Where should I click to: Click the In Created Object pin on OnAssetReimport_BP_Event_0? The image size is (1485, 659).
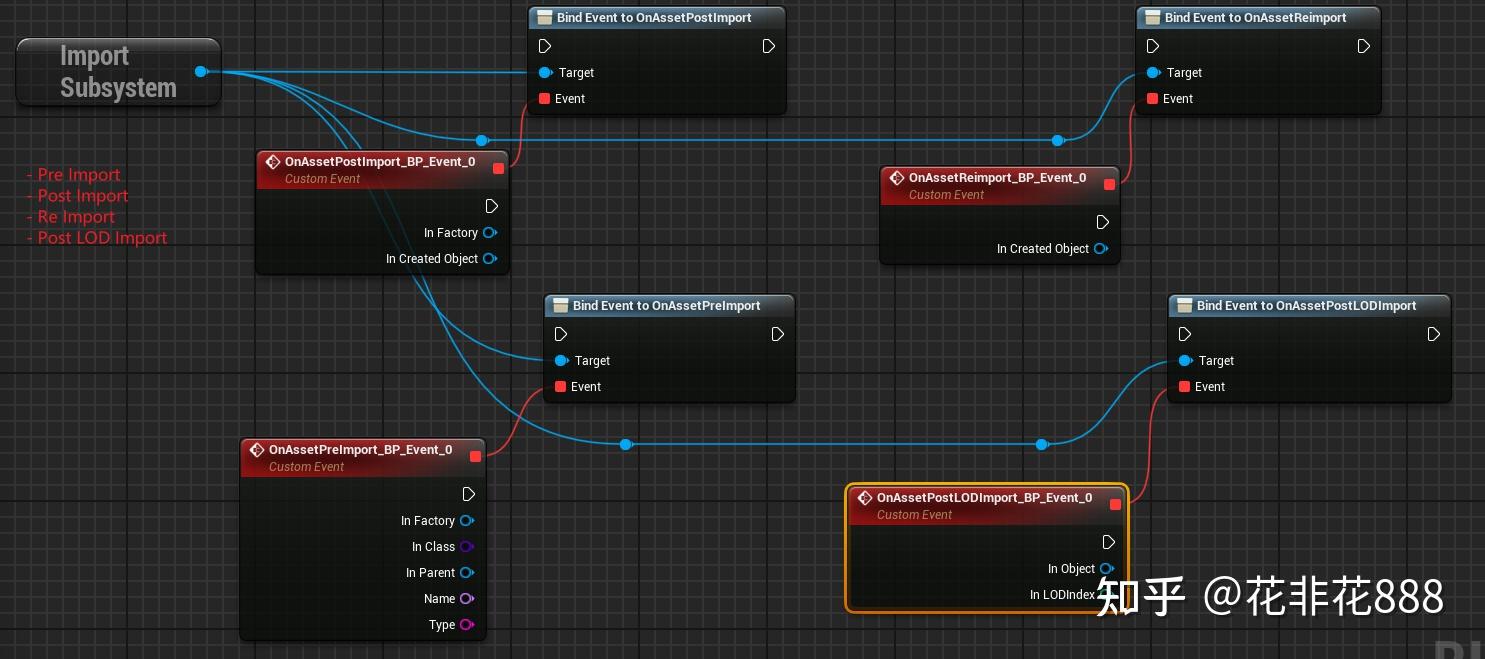1100,248
